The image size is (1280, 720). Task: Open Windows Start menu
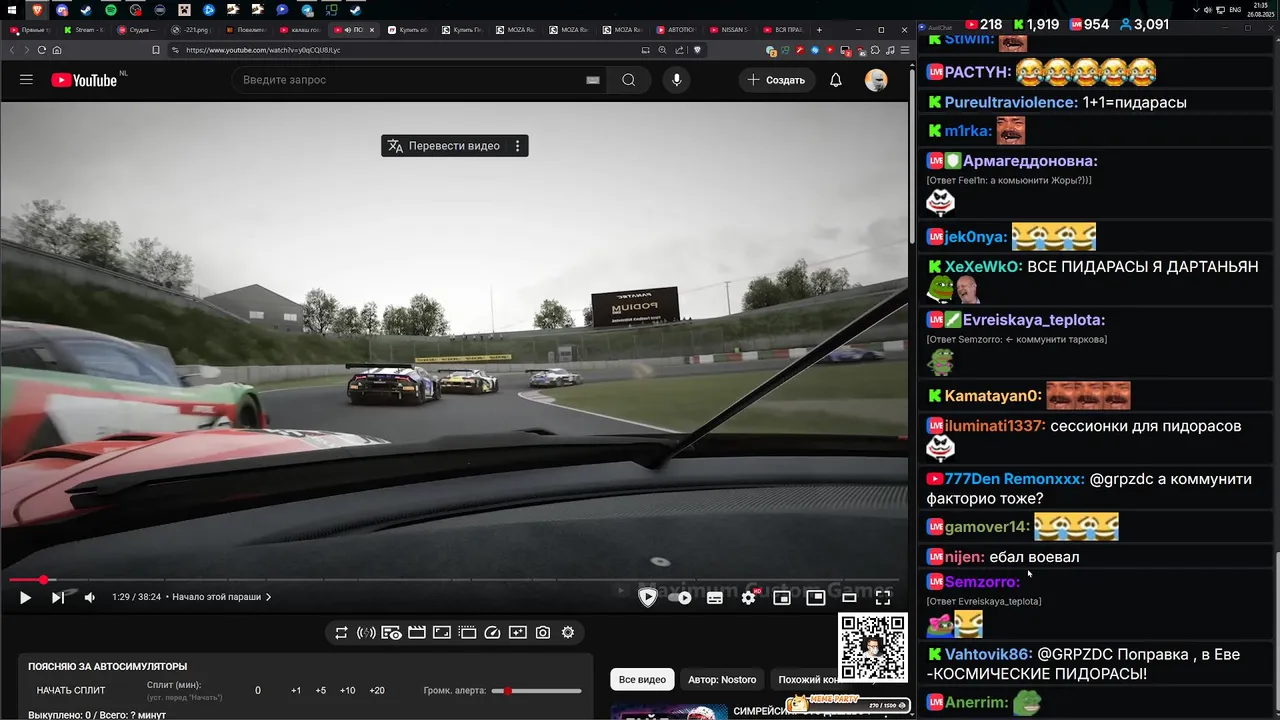(14, 10)
